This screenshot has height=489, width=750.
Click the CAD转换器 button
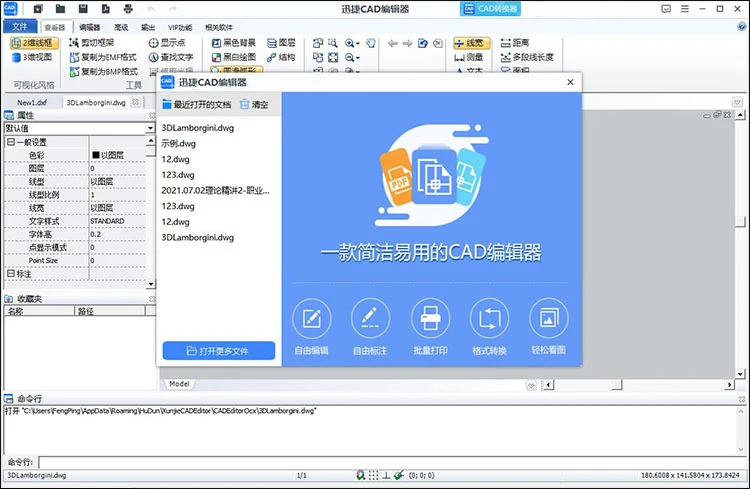pyautogui.click(x=490, y=9)
